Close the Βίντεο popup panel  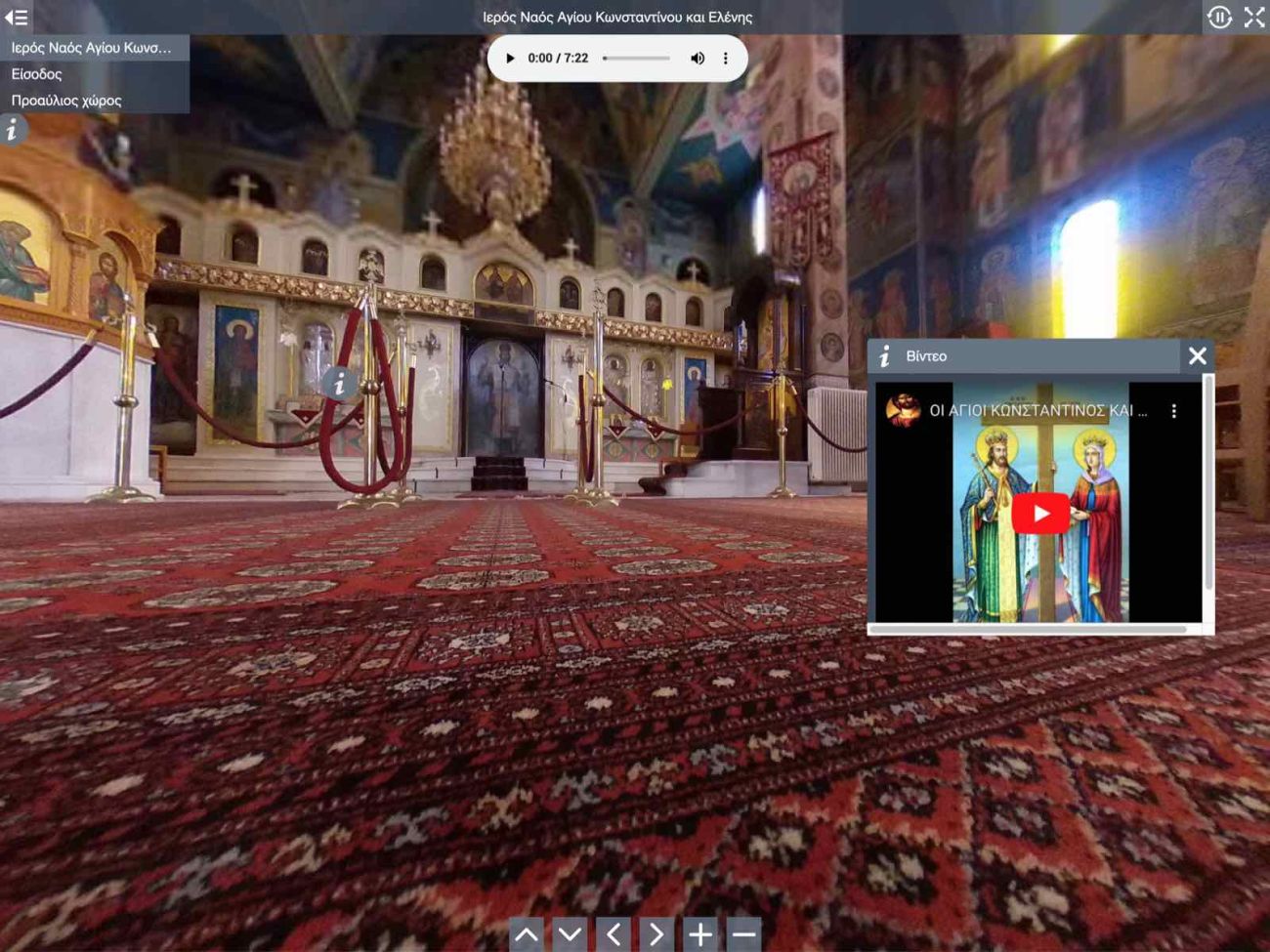point(1198,356)
